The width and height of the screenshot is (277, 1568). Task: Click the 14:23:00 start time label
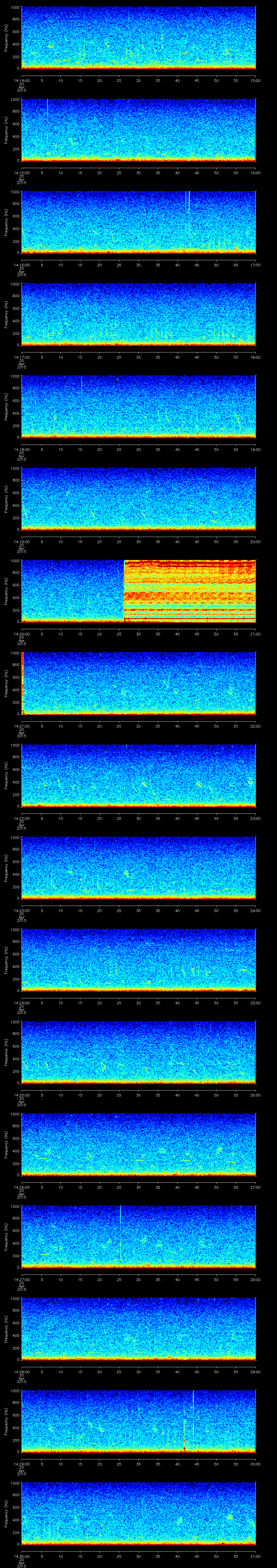coord(22,910)
